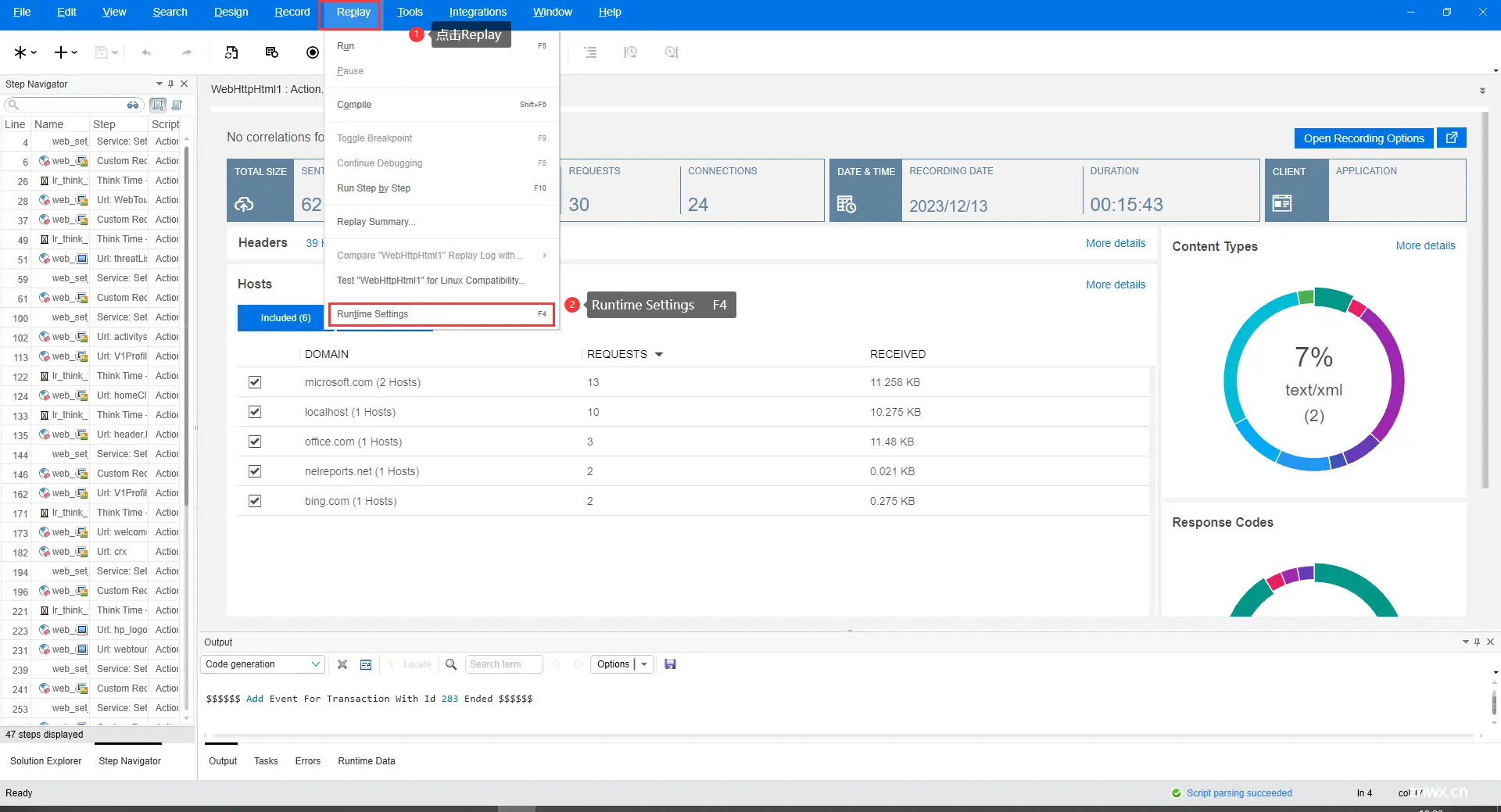Open the asterisk new script dropdown arrow

coord(34,52)
